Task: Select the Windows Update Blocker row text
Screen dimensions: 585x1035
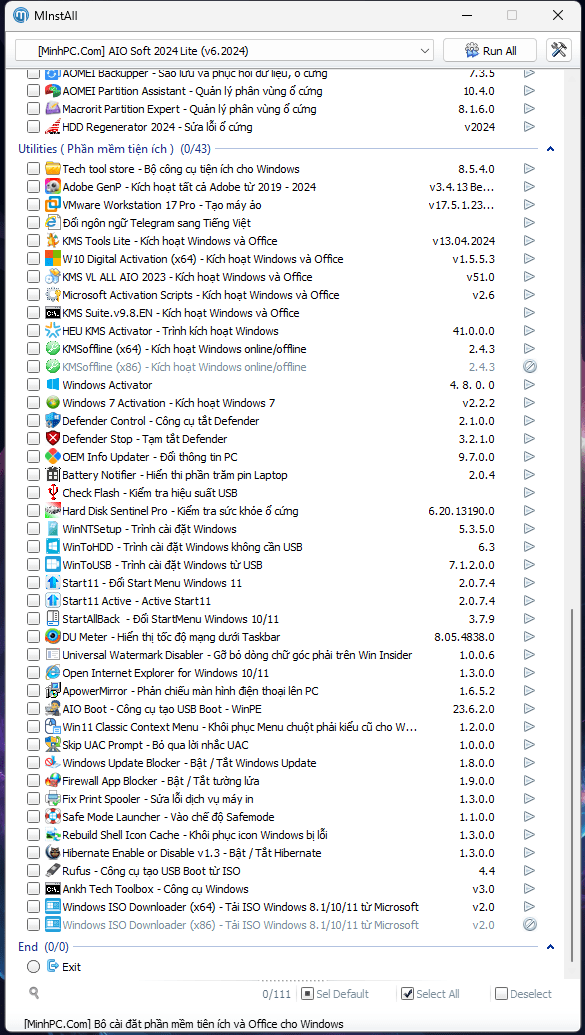Action: 189,763
